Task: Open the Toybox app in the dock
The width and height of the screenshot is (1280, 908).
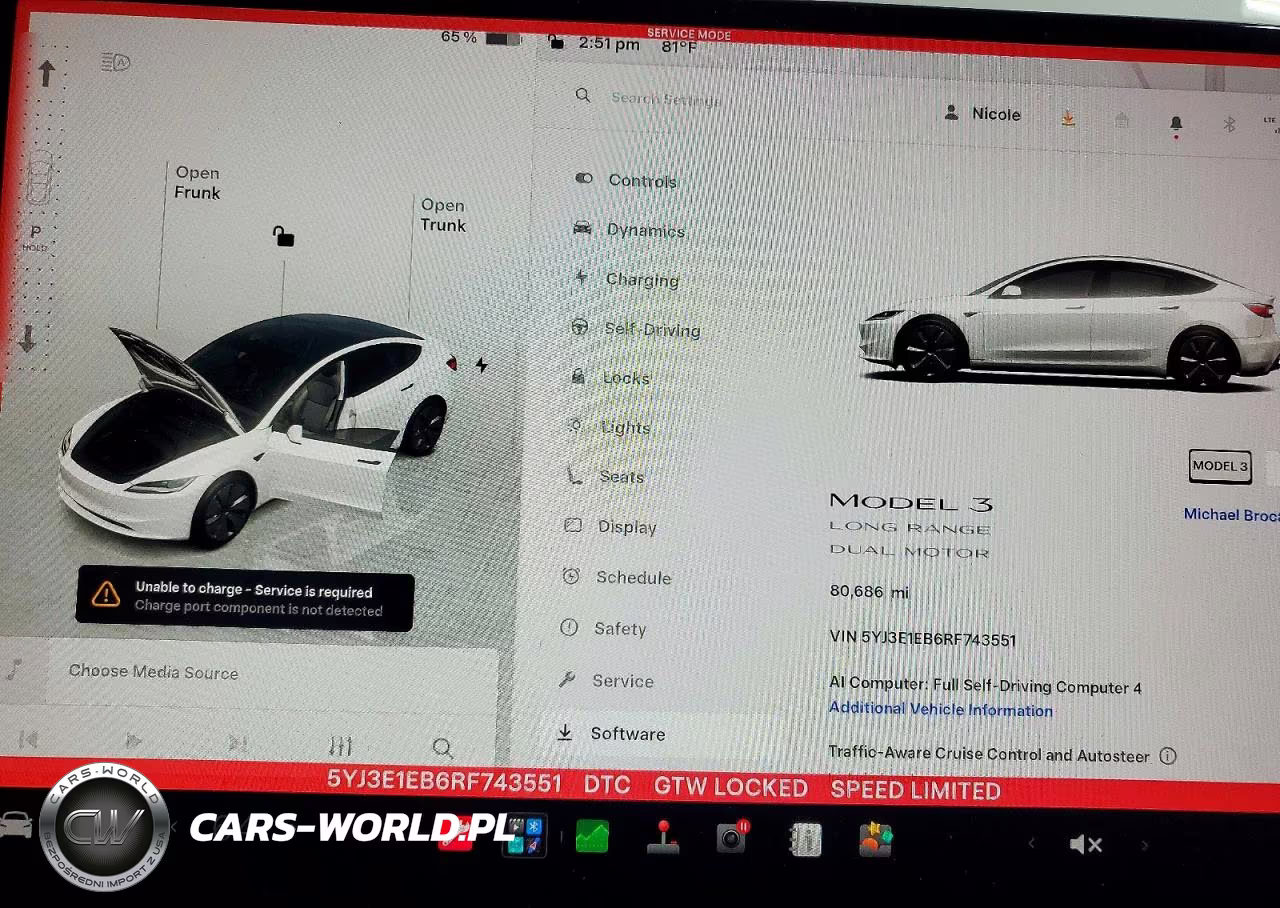Action: pyautogui.click(x=876, y=840)
